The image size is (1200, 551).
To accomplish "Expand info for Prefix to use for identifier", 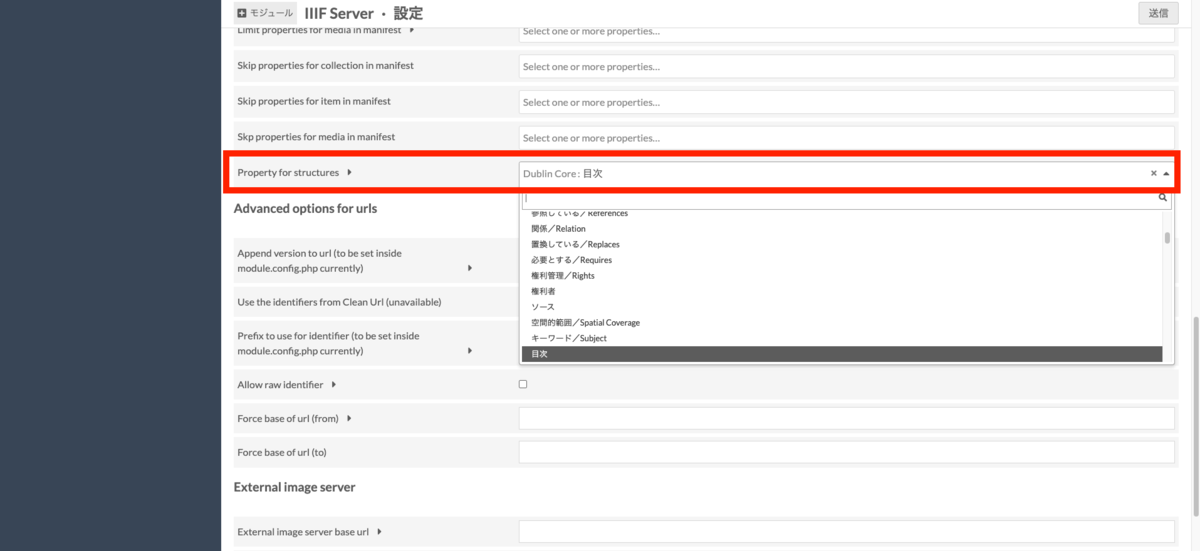I will point(470,351).
